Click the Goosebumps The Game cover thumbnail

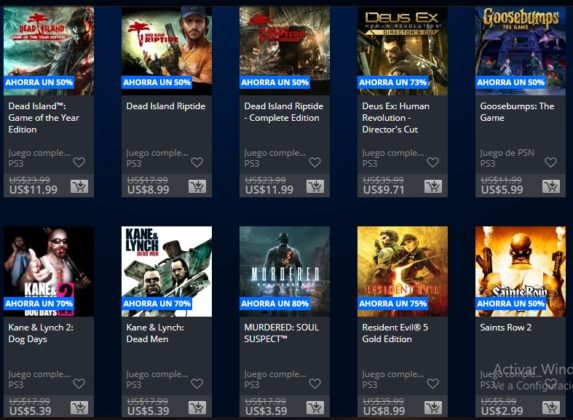coord(520,51)
